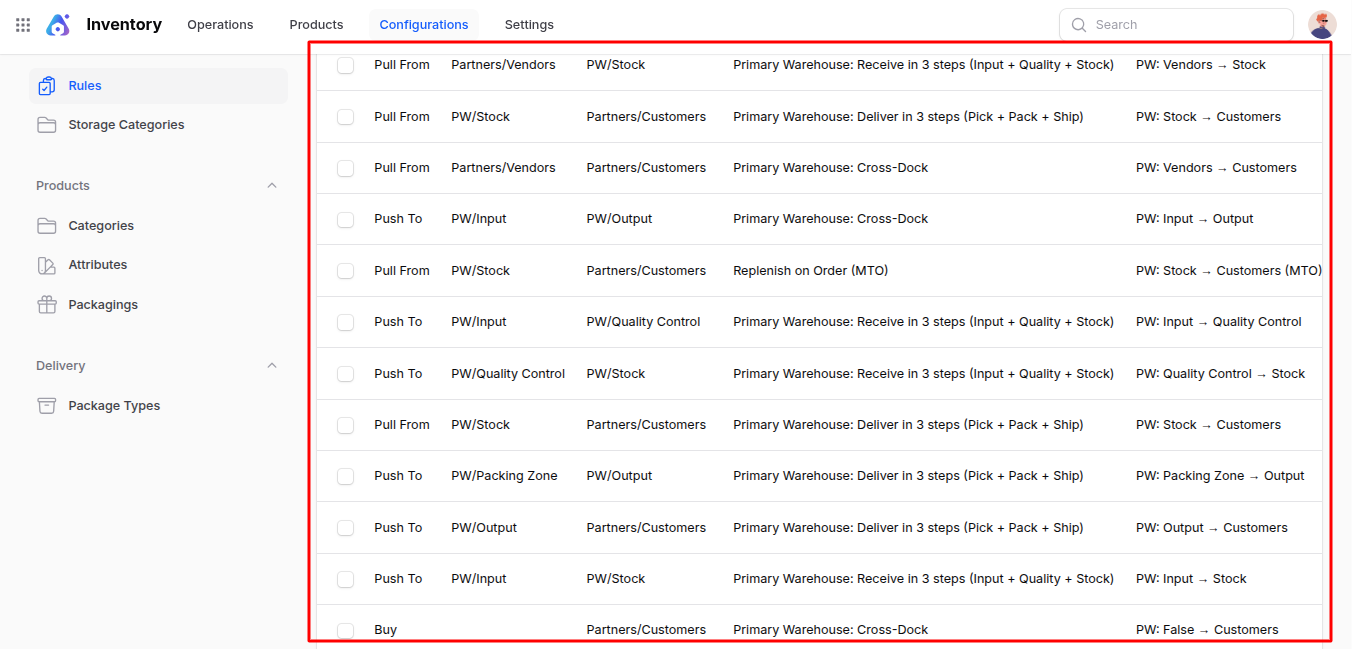1352x649 pixels.
Task: Collapse the Products sidebar section
Action: pyautogui.click(x=272, y=186)
